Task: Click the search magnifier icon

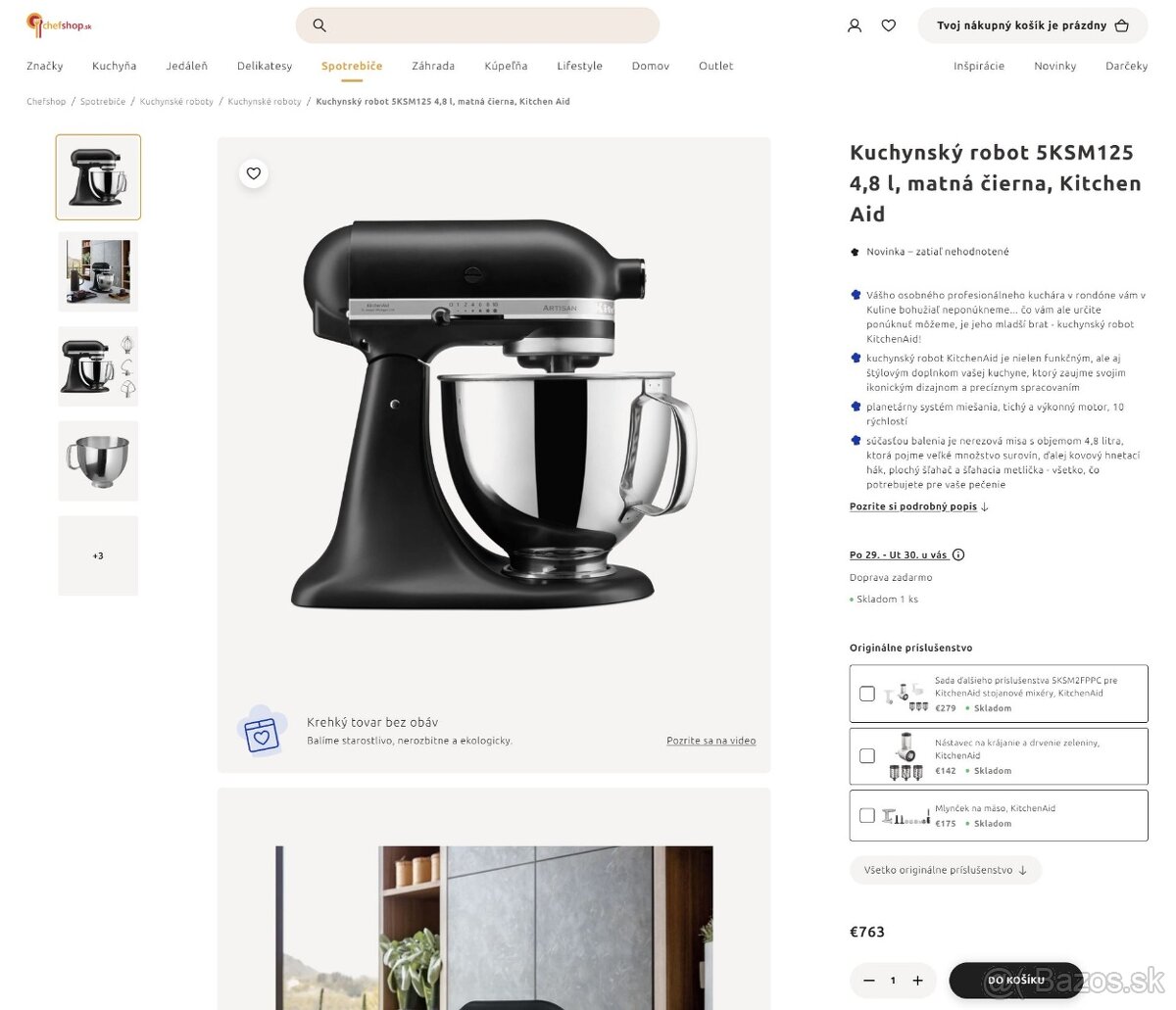Action: coord(319,25)
